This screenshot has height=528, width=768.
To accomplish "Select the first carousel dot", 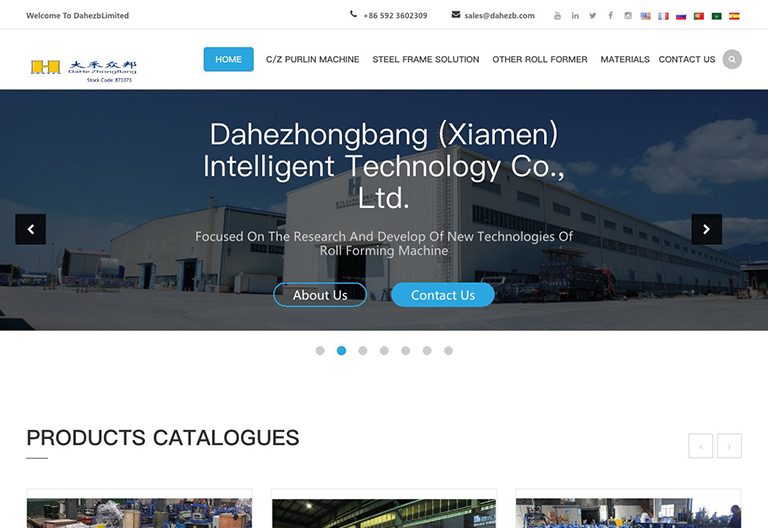I will pos(320,351).
